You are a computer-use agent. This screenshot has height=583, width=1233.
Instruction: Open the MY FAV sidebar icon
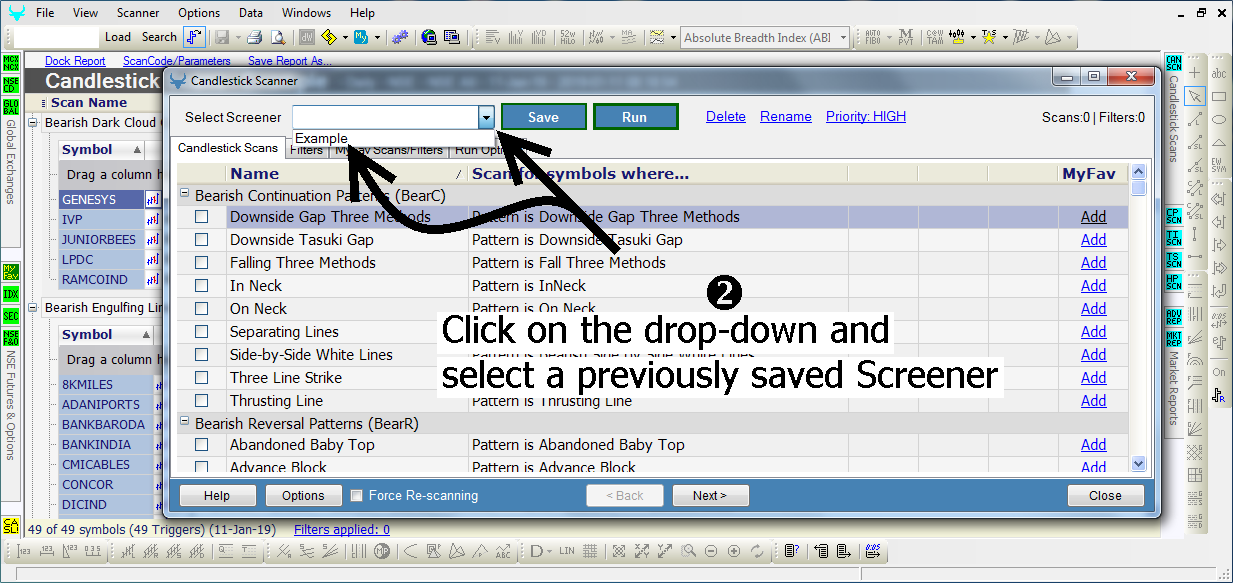tap(10, 272)
